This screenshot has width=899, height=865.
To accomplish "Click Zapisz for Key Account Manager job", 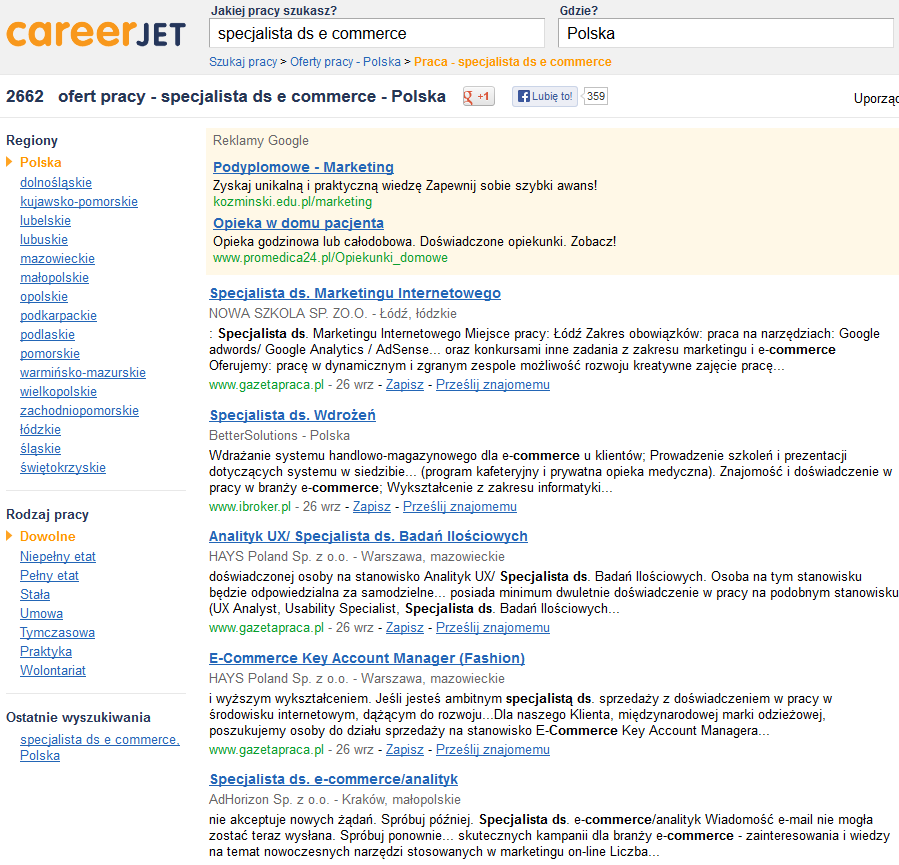I will (405, 750).
